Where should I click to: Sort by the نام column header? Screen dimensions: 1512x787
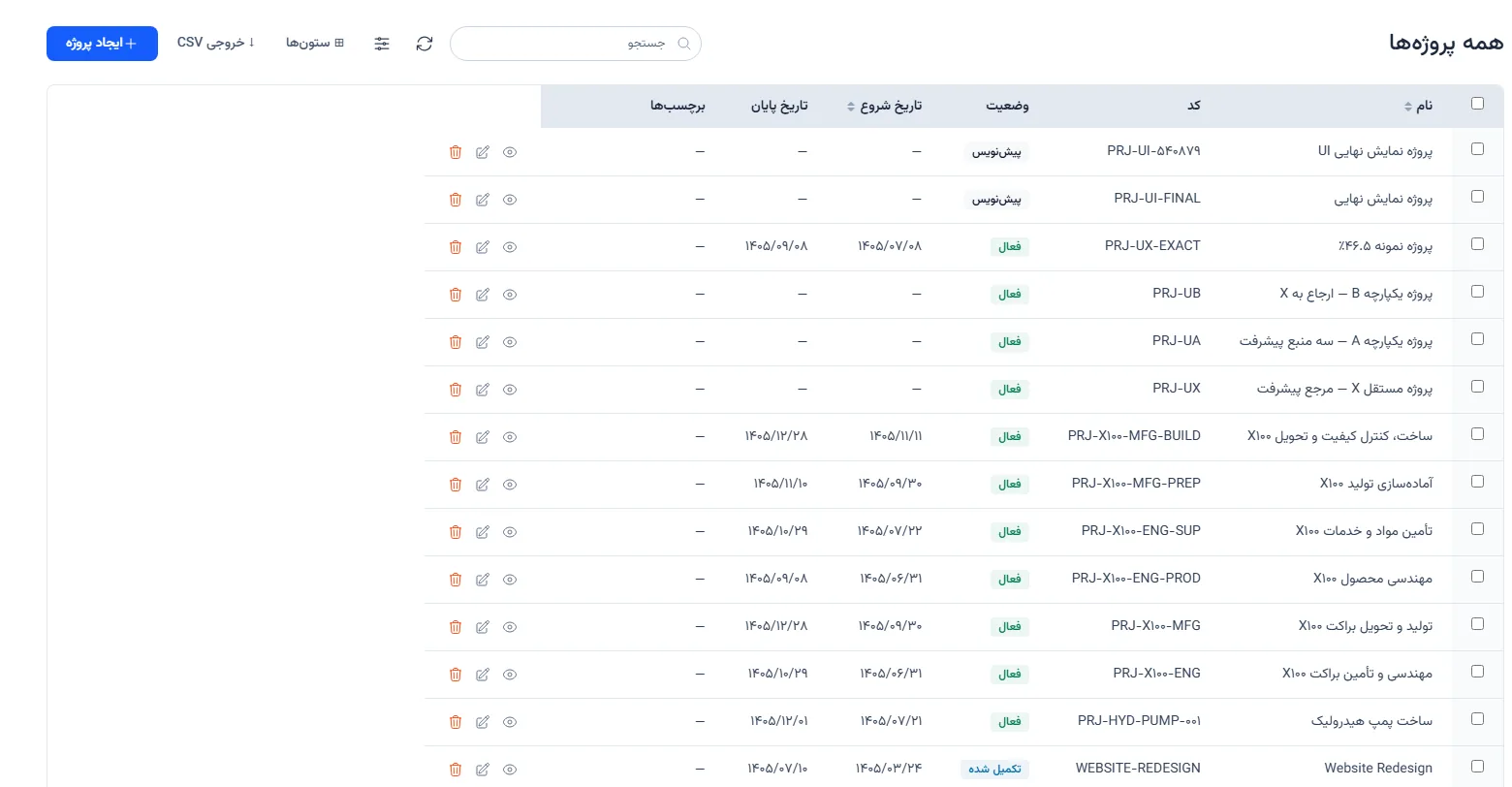pyautogui.click(x=1417, y=106)
